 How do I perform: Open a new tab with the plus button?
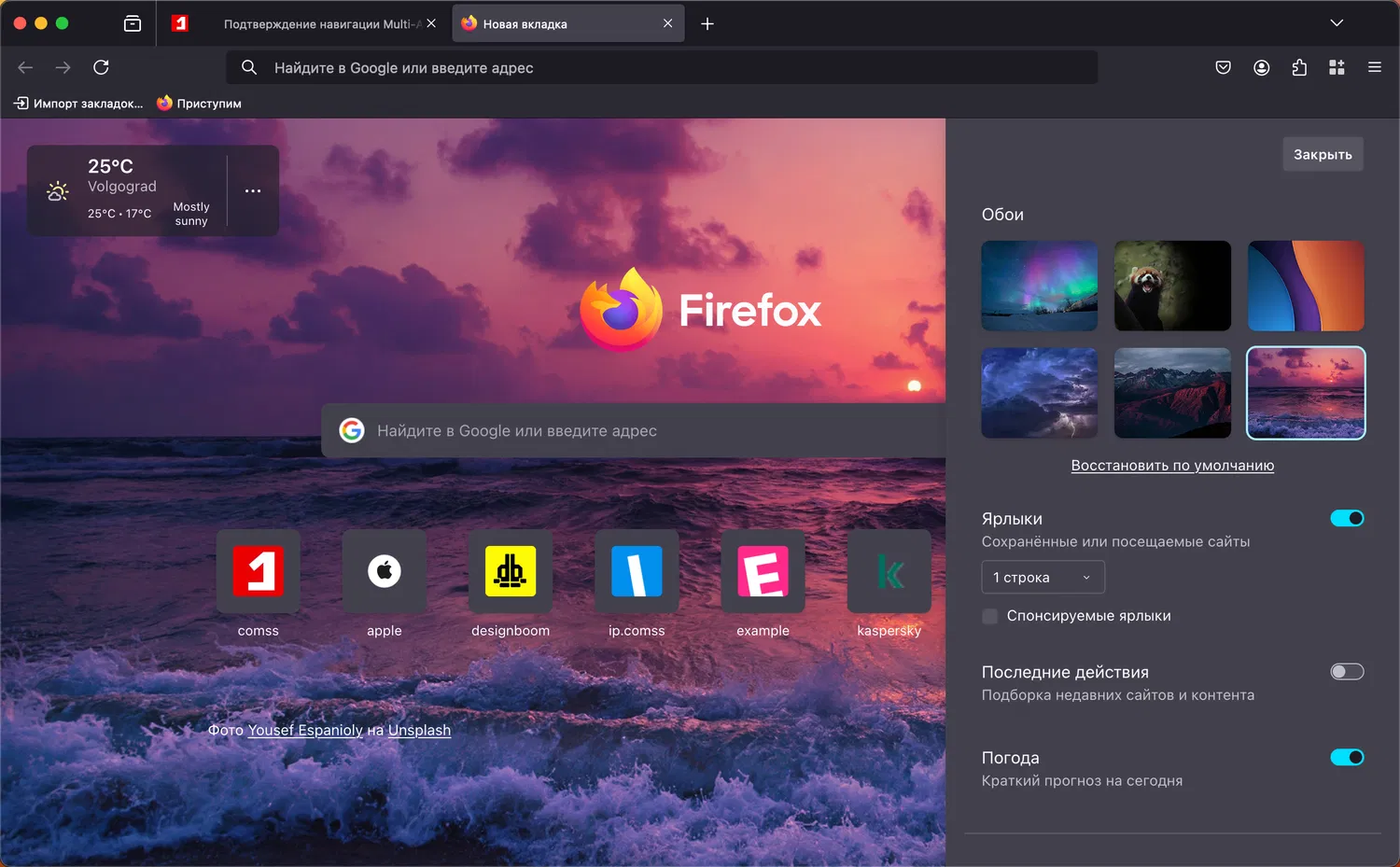[x=707, y=23]
